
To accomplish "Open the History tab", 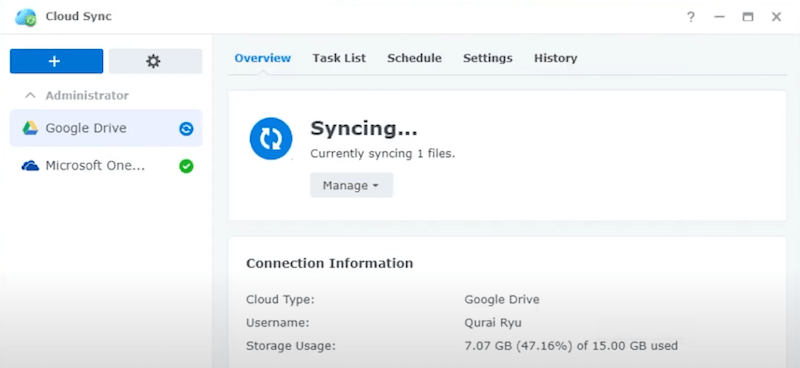I will (556, 58).
